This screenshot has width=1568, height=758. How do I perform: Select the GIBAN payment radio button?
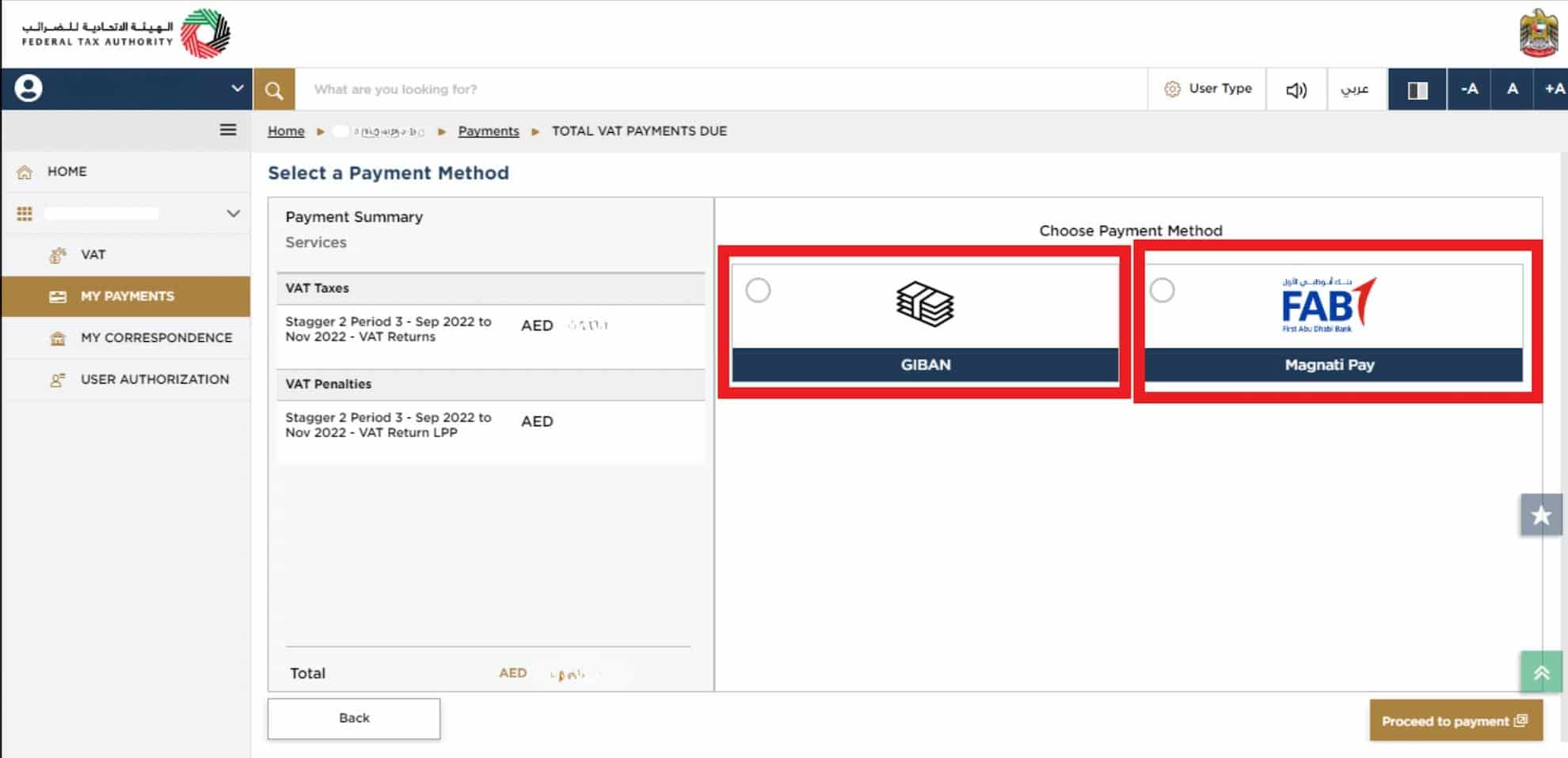758,291
